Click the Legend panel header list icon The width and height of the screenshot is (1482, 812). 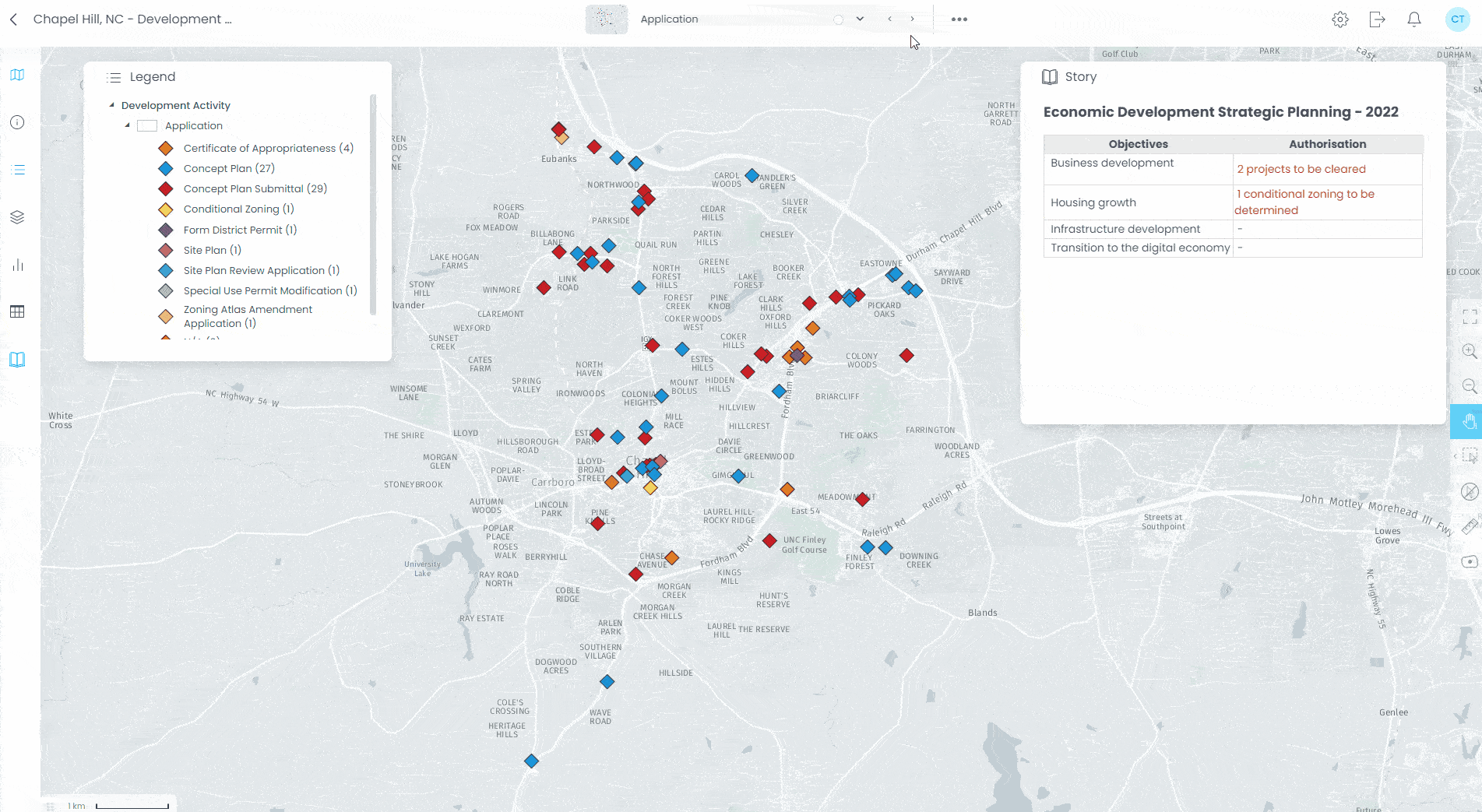click(x=114, y=77)
